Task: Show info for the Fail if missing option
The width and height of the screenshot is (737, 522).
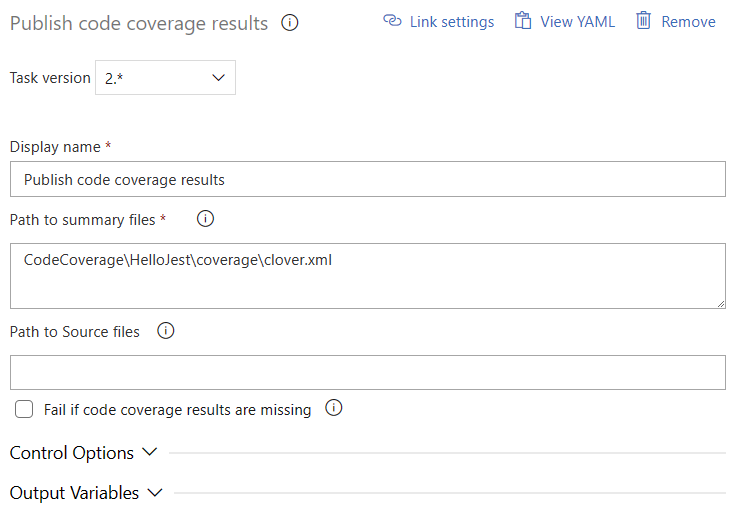Action: (334, 408)
